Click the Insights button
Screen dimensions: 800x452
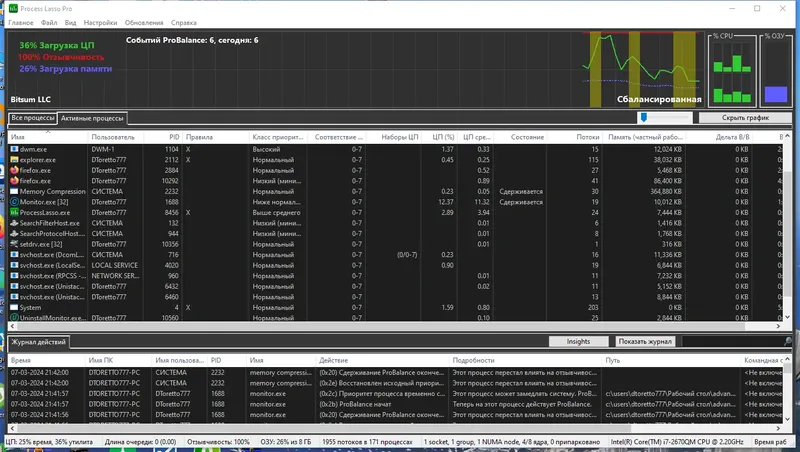578,341
